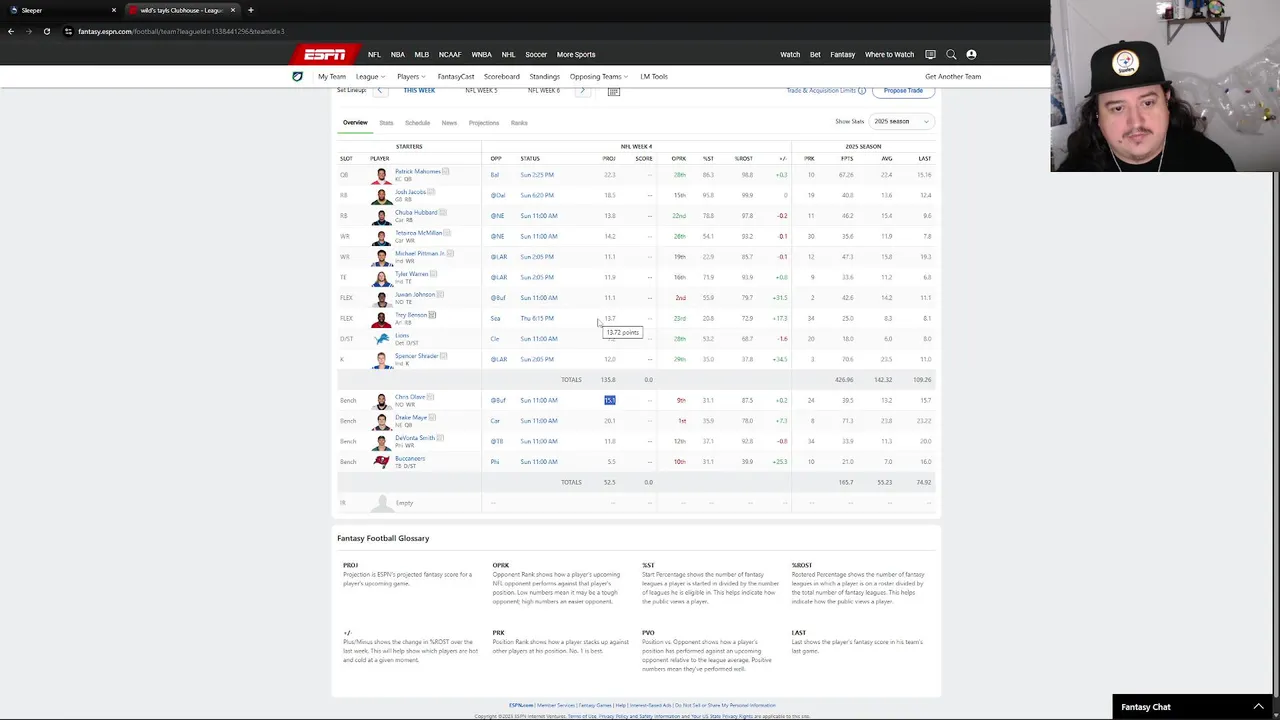This screenshot has height=720, width=1280.
Task: Open Chuba Hubbard news note icon
Action: [x=442, y=212]
